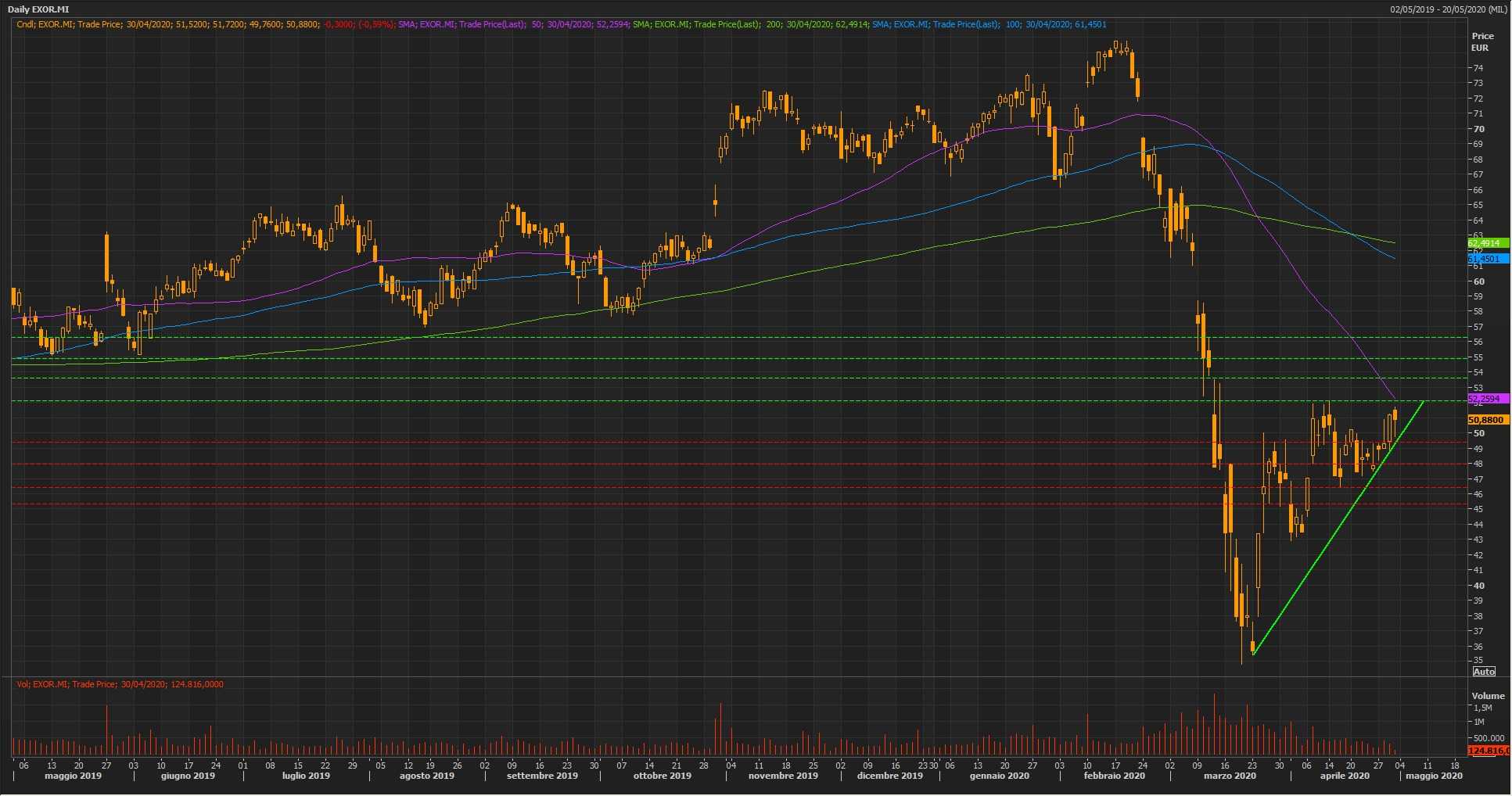Click marzo 2020 on the time axis
This screenshot has width=1512, height=796.
click(x=1230, y=776)
